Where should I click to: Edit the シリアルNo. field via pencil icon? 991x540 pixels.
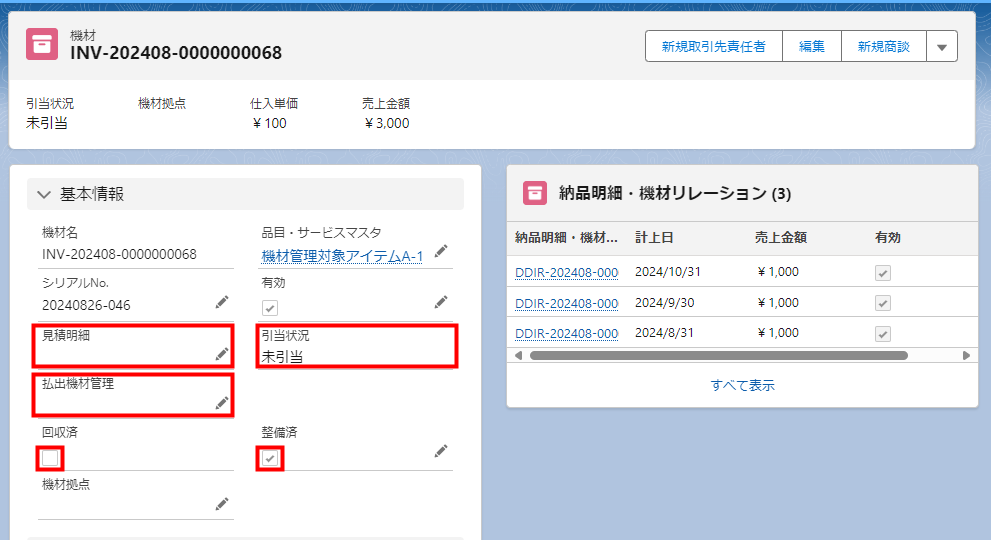click(x=222, y=302)
